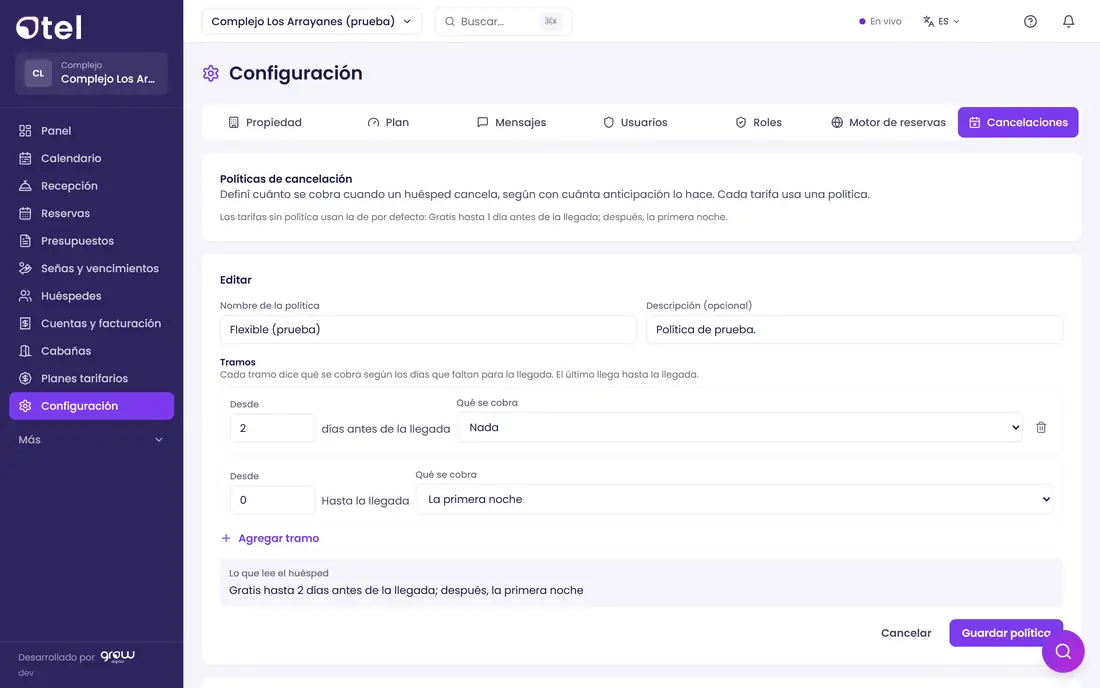
Task: Click the Otel logo
Action: pyautogui.click(x=49, y=27)
